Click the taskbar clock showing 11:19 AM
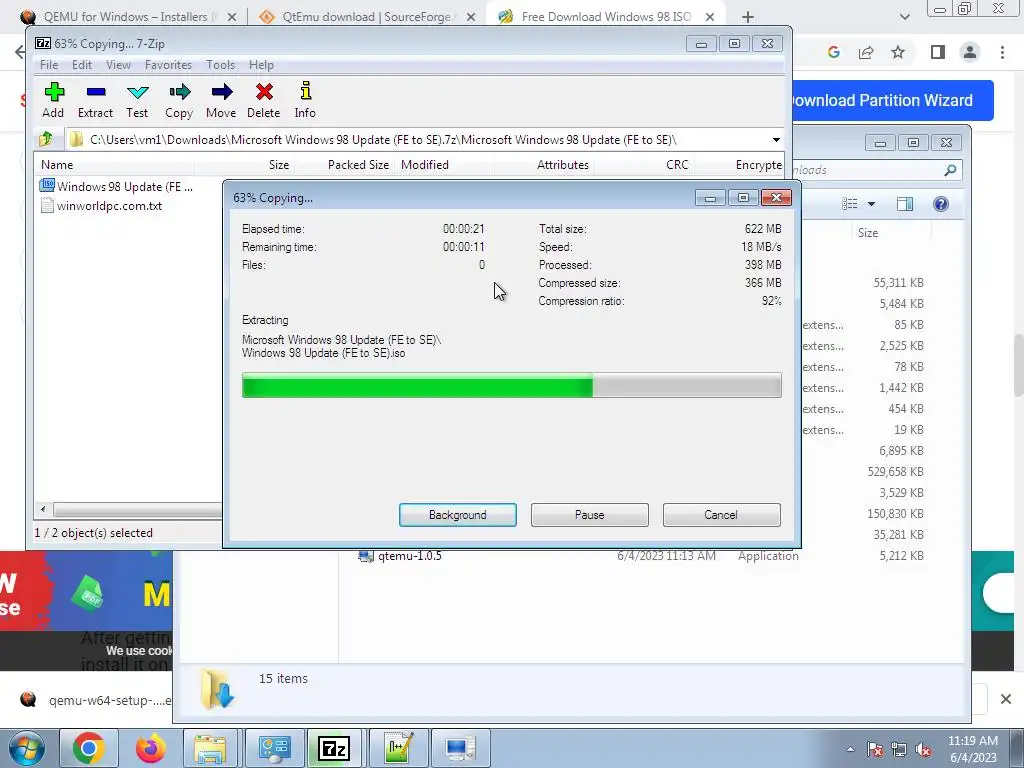The image size is (1024, 768). (973, 749)
